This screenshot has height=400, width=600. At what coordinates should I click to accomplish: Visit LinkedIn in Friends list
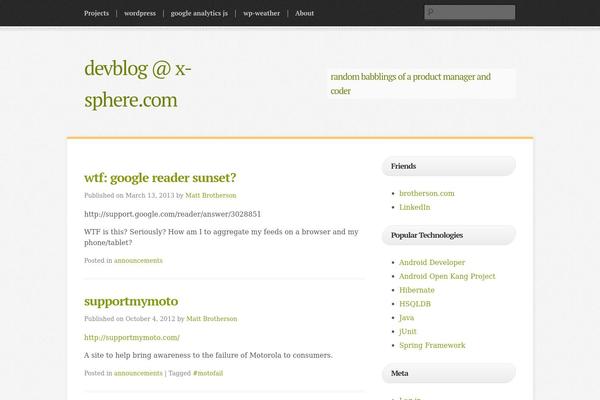coord(414,207)
